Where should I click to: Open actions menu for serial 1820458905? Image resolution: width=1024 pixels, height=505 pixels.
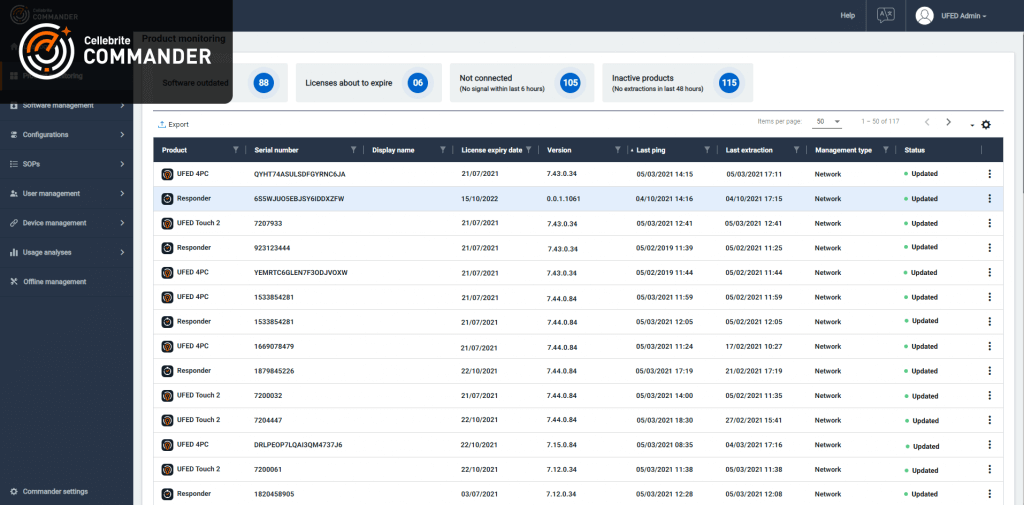click(x=989, y=494)
